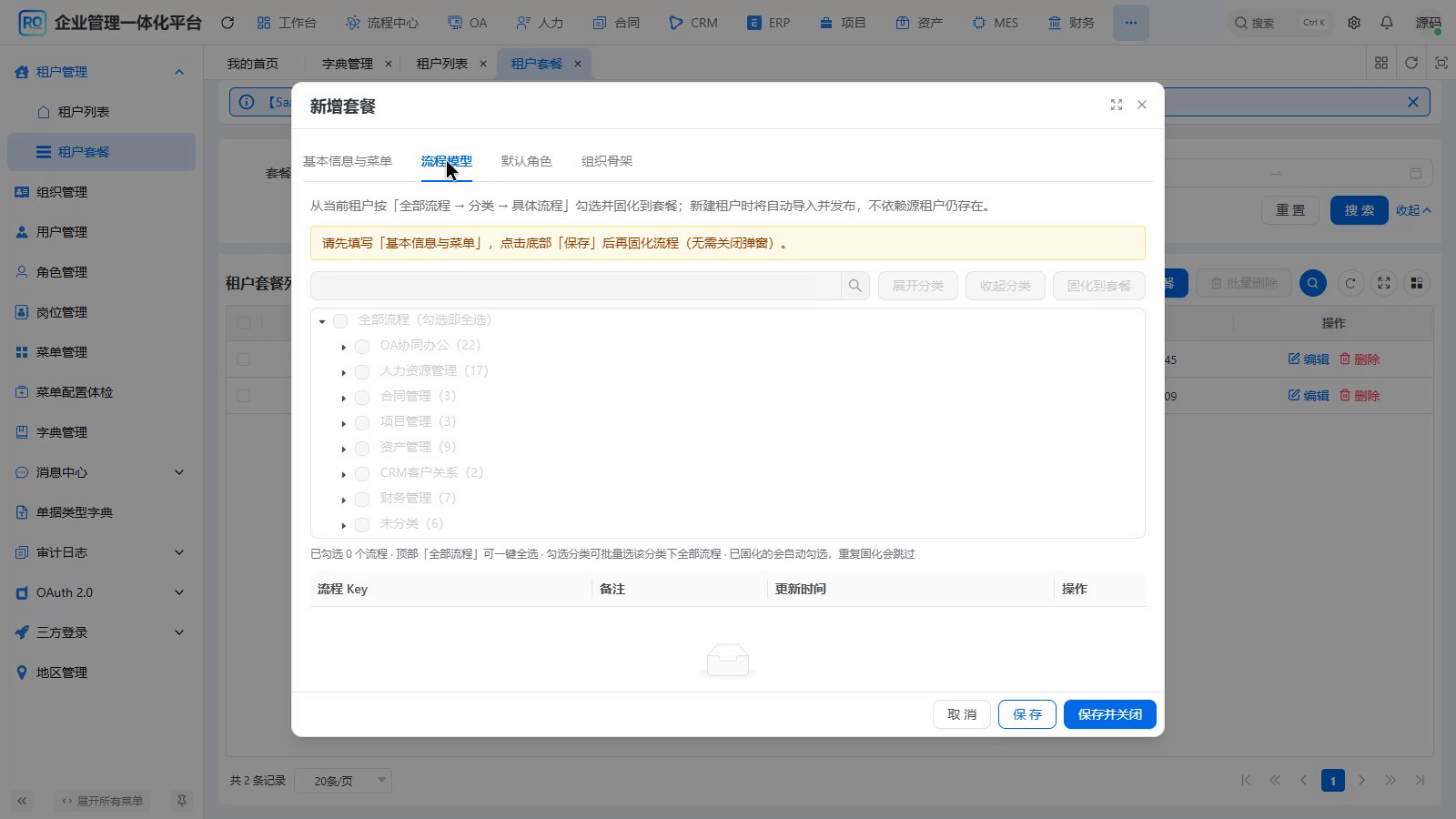Switch to 基本信息与菜单 tab

[x=348, y=161]
